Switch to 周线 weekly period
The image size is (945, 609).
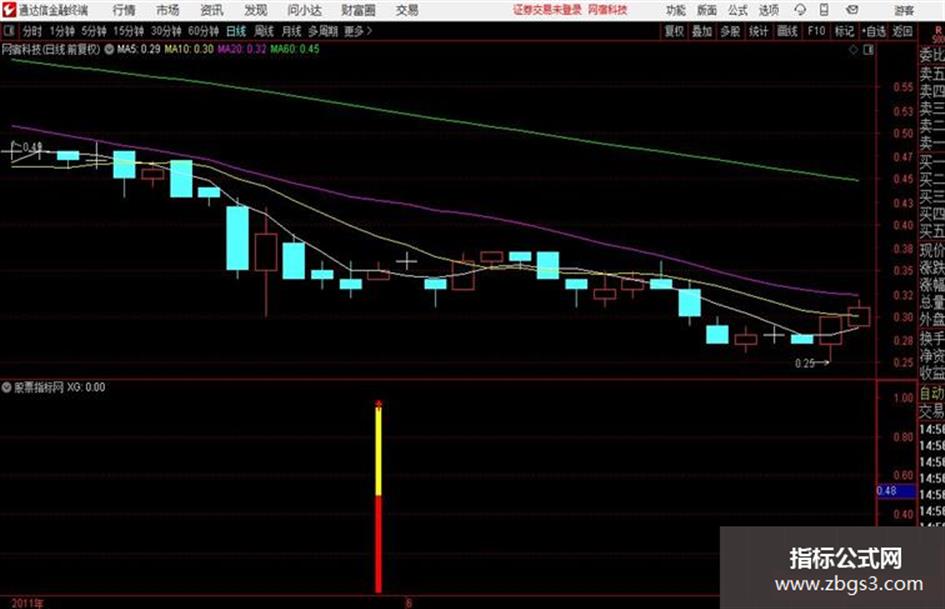click(264, 31)
